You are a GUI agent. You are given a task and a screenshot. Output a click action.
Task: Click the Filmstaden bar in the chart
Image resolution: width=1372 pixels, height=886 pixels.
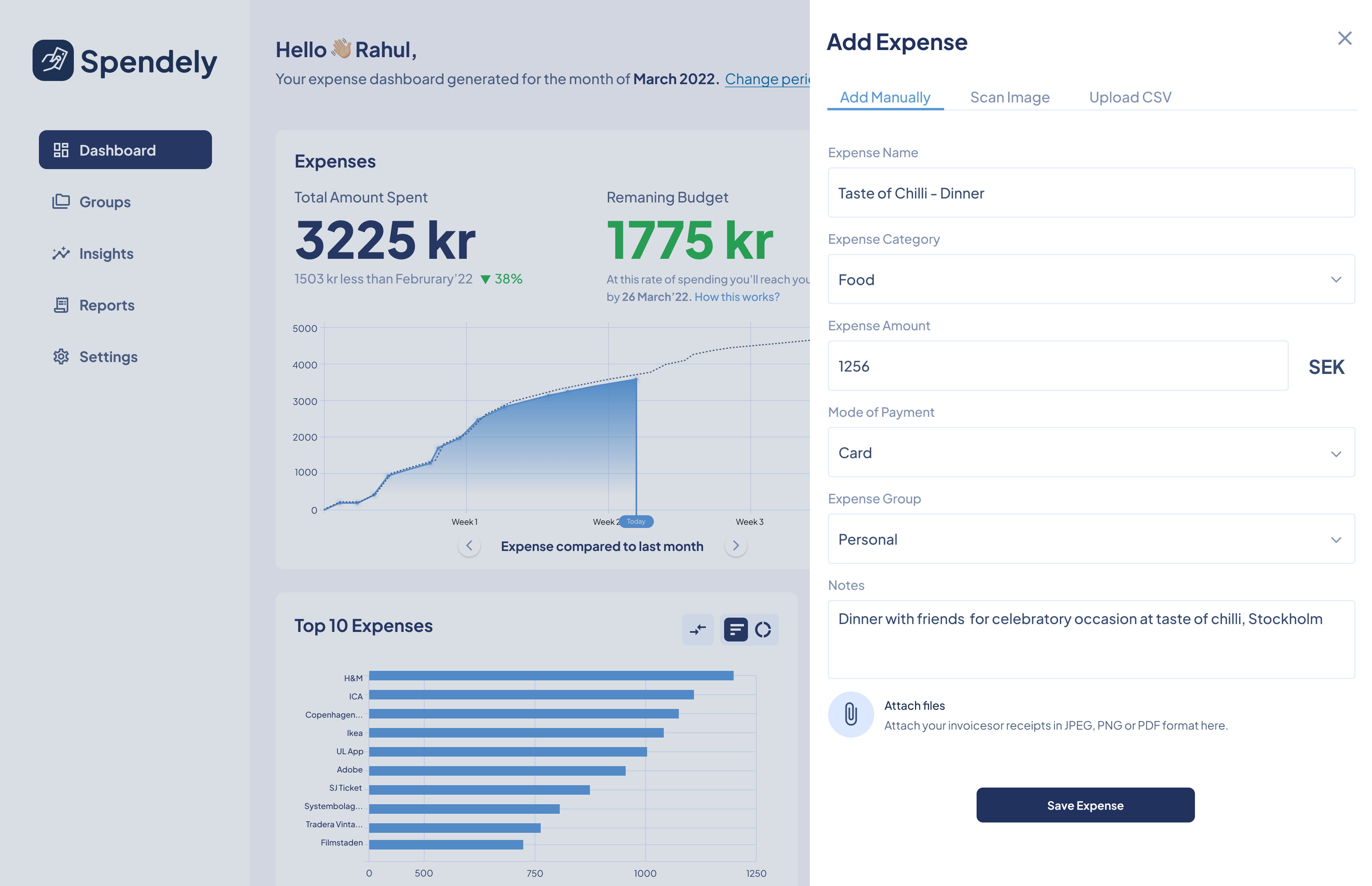coord(446,845)
